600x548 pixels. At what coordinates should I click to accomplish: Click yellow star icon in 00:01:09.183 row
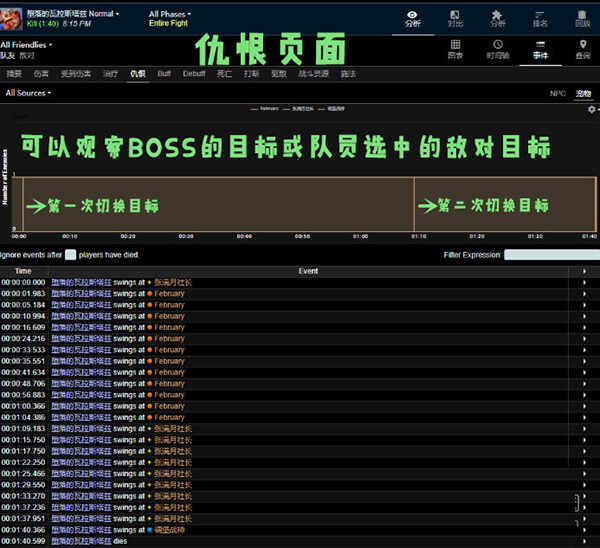pyautogui.click(x=150, y=429)
